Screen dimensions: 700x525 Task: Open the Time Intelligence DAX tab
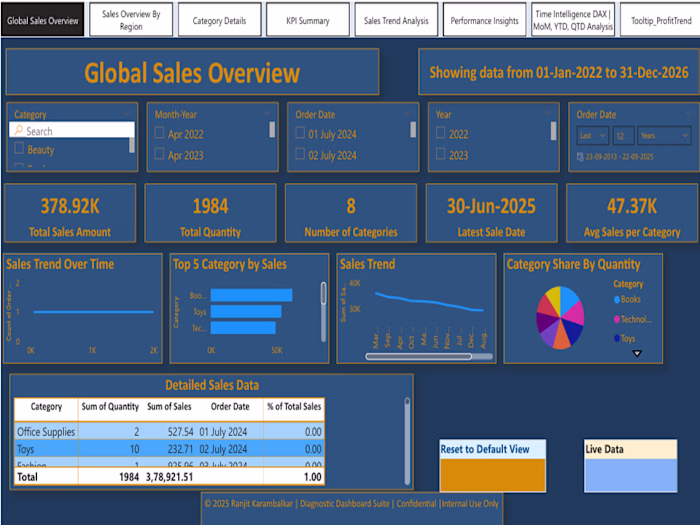pyautogui.click(x=573, y=20)
